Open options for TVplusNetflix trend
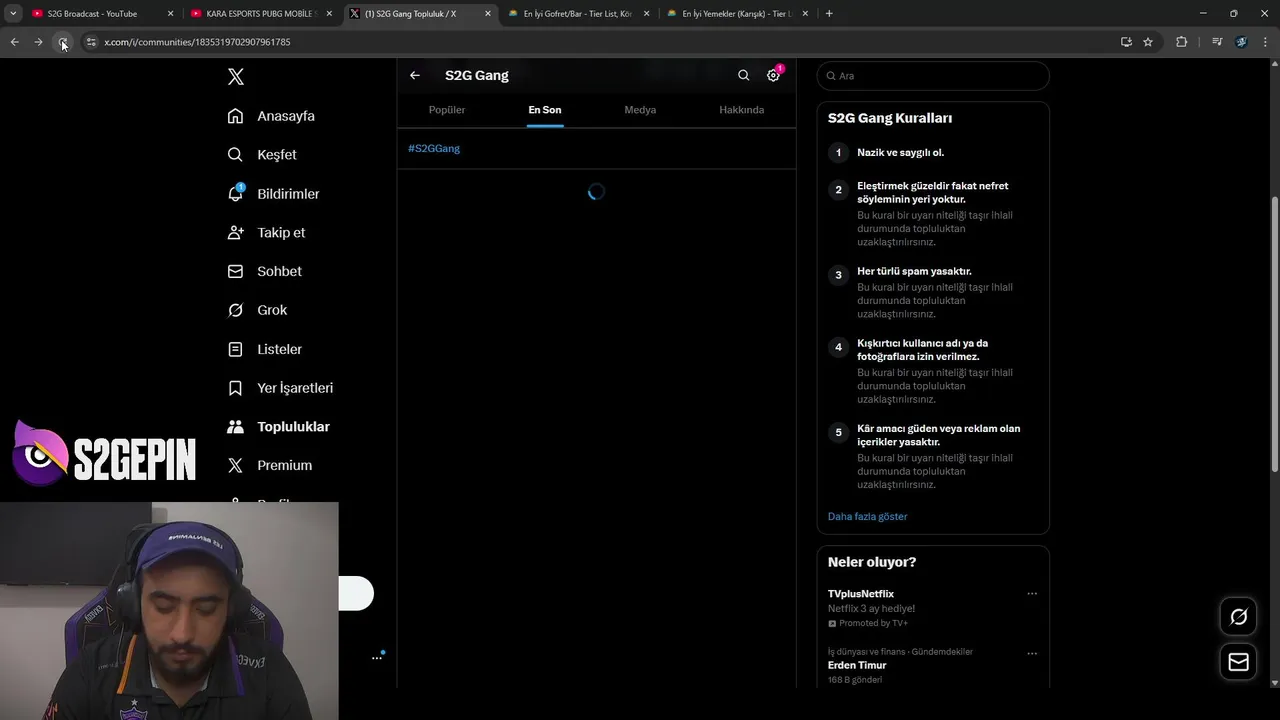This screenshot has width=1280, height=720. [x=1032, y=594]
